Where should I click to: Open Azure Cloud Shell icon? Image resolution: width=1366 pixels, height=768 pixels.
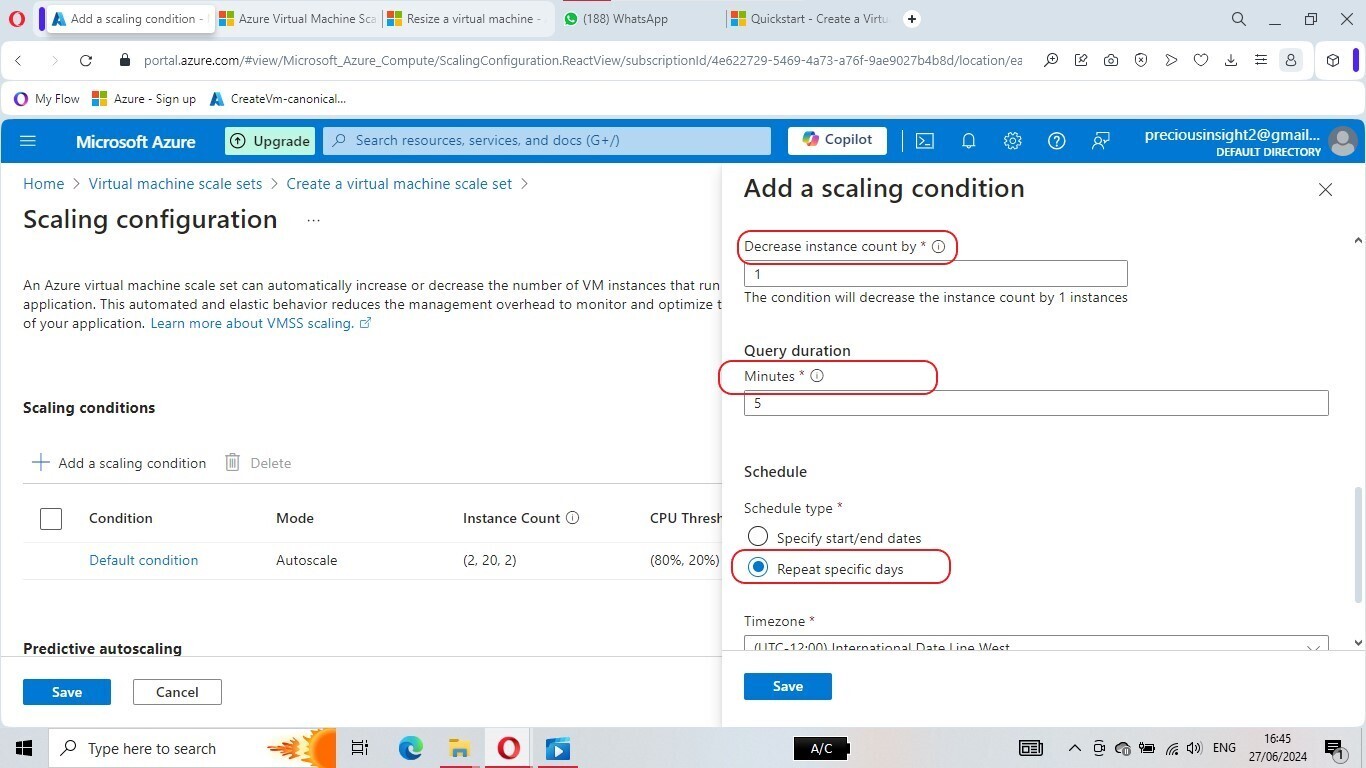[925, 141]
